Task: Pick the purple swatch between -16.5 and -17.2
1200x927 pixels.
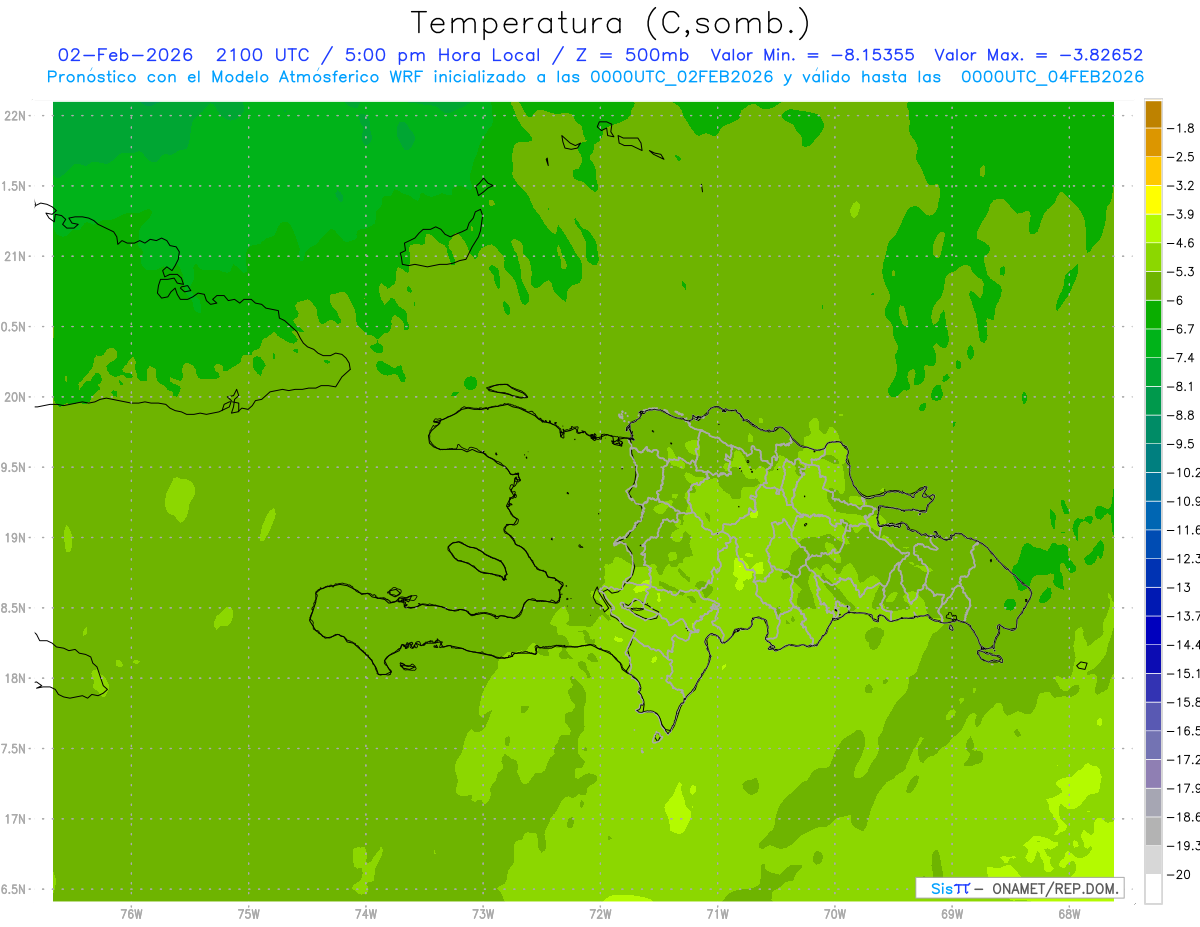Action: tap(1153, 745)
